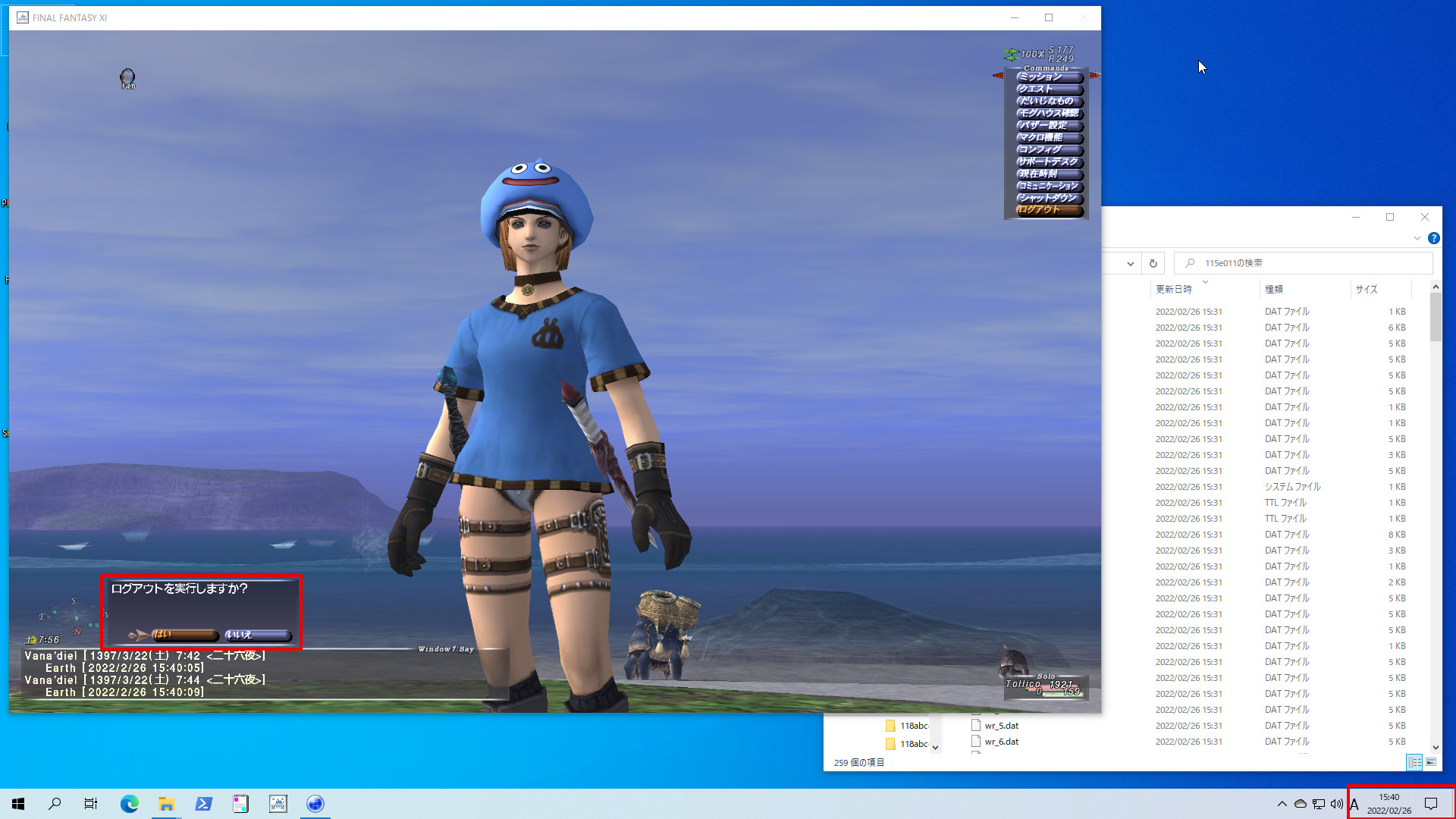The width and height of the screenshot is (1456, 819).
Task: Open バザー設定 in Commands menu
Action: (1050, 125)
